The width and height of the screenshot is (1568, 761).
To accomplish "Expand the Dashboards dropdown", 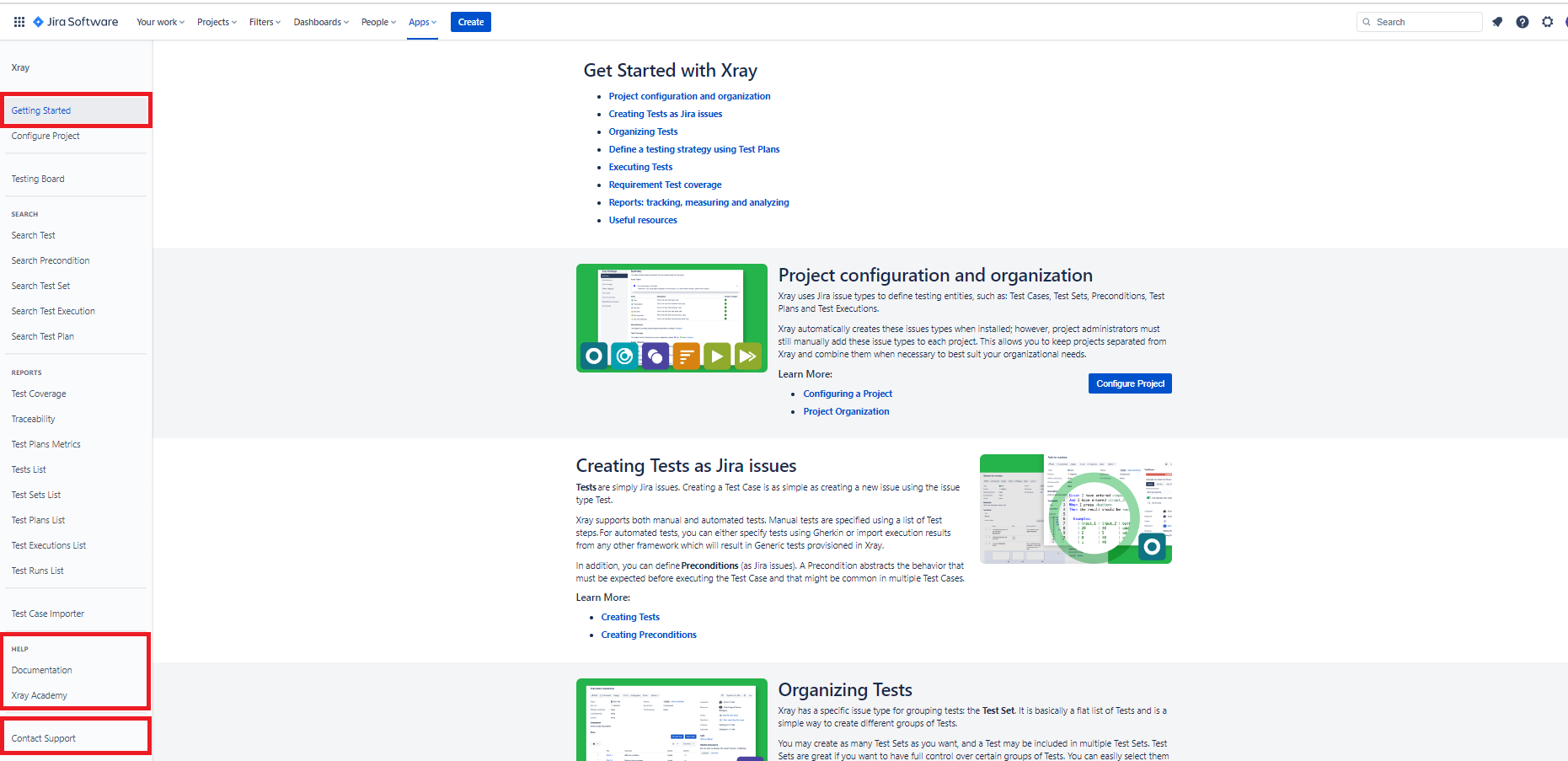I will pyautogui.click(x=321, y=22).
